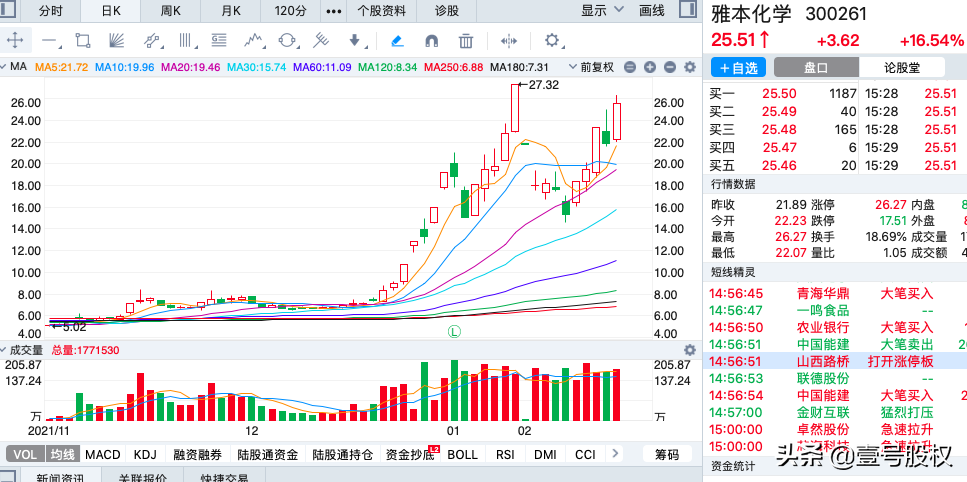Select the CCI indicator

tap(585, 455)
